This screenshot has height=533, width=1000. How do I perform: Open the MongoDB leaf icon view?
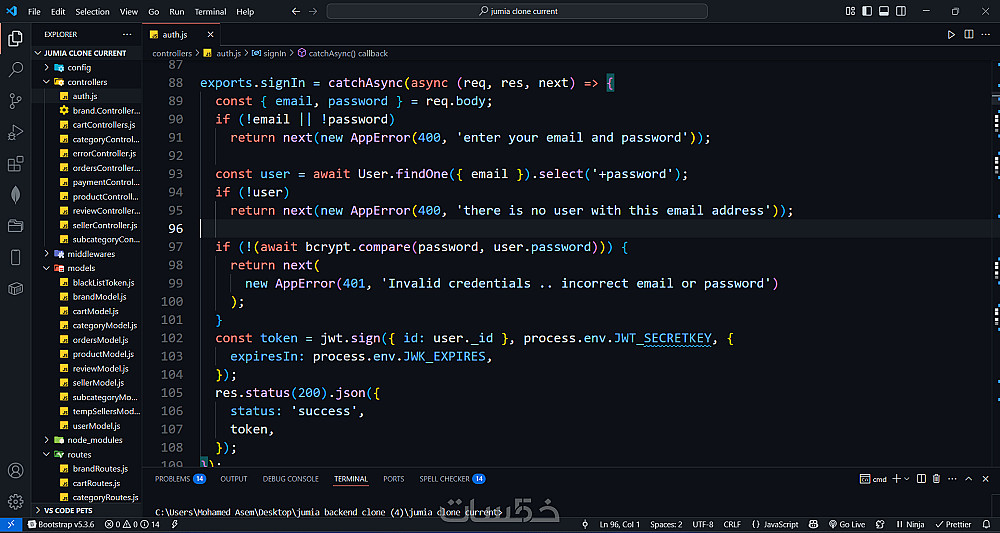pyautogui.click(x=15, y=195)
